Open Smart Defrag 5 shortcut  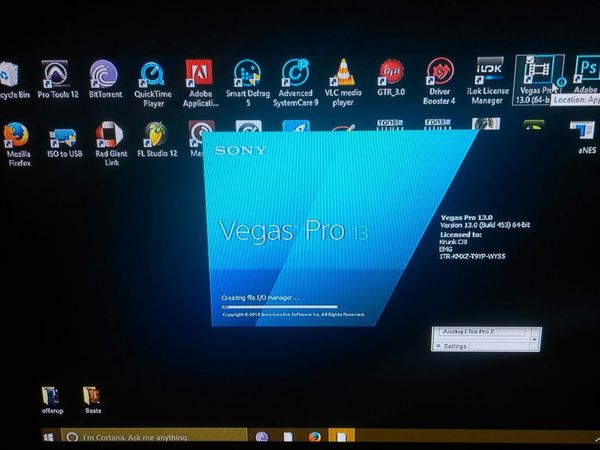[248, 83]
